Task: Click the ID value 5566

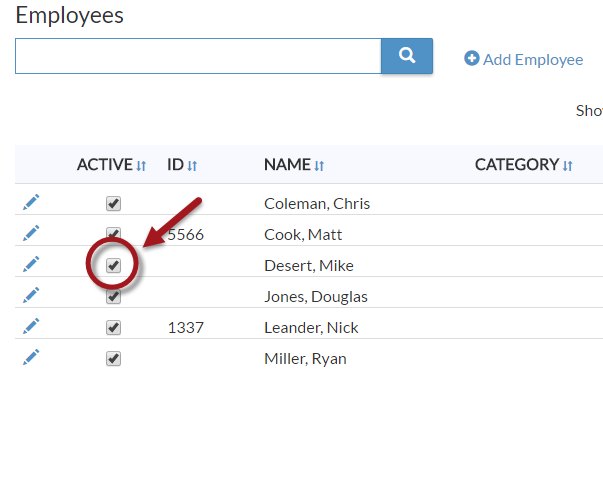Action: pos(186,235)
